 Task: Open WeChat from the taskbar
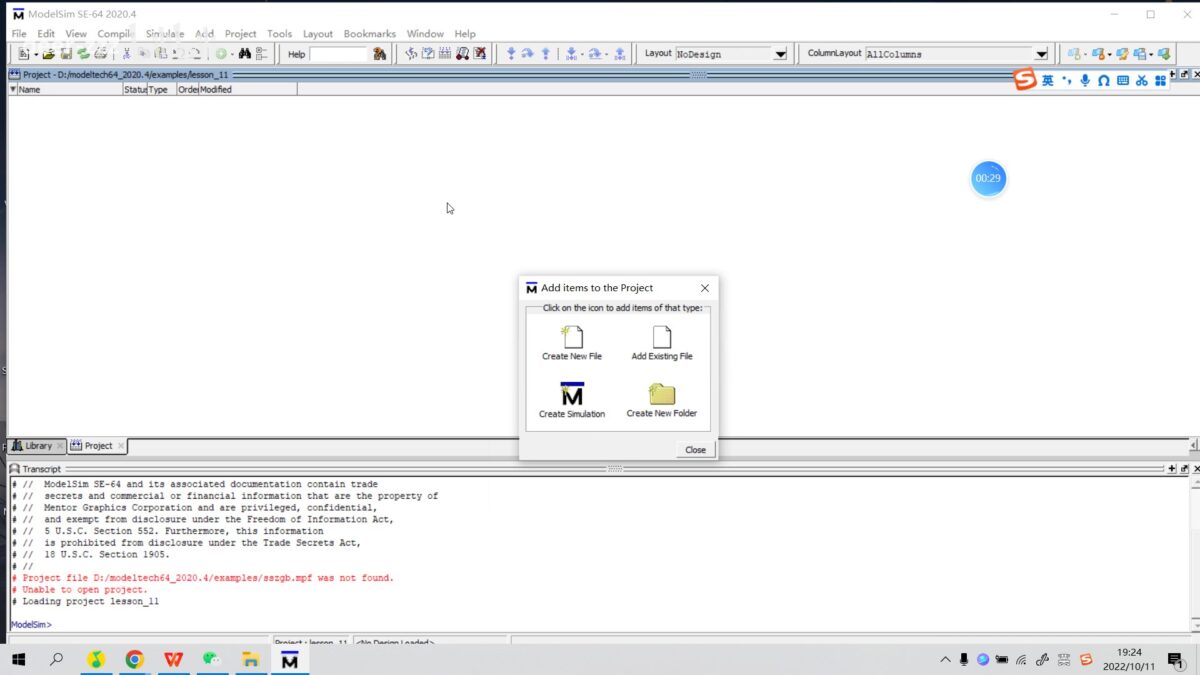coord(211,659)
